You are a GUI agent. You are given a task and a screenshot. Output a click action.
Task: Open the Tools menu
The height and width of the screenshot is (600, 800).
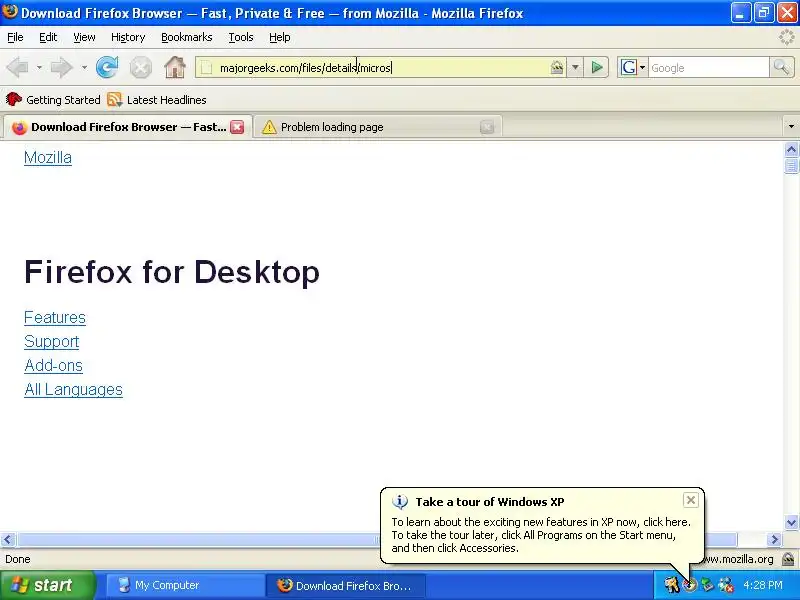coord(241,37)
